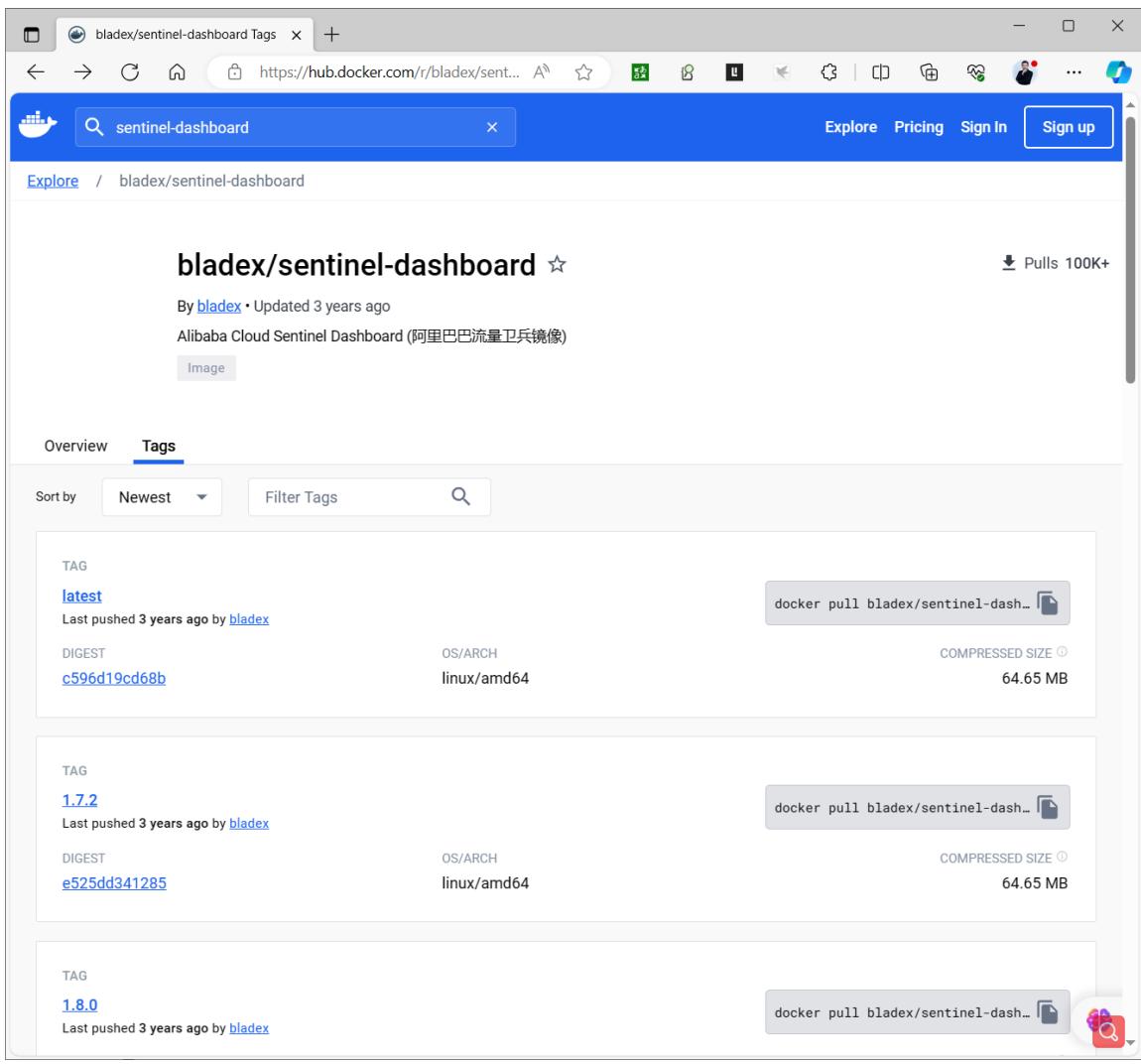Image resolution: width=1141 pixels, height=1064 pixels.
Task: Click the Image category chip
Action: [x=206, y=367]
